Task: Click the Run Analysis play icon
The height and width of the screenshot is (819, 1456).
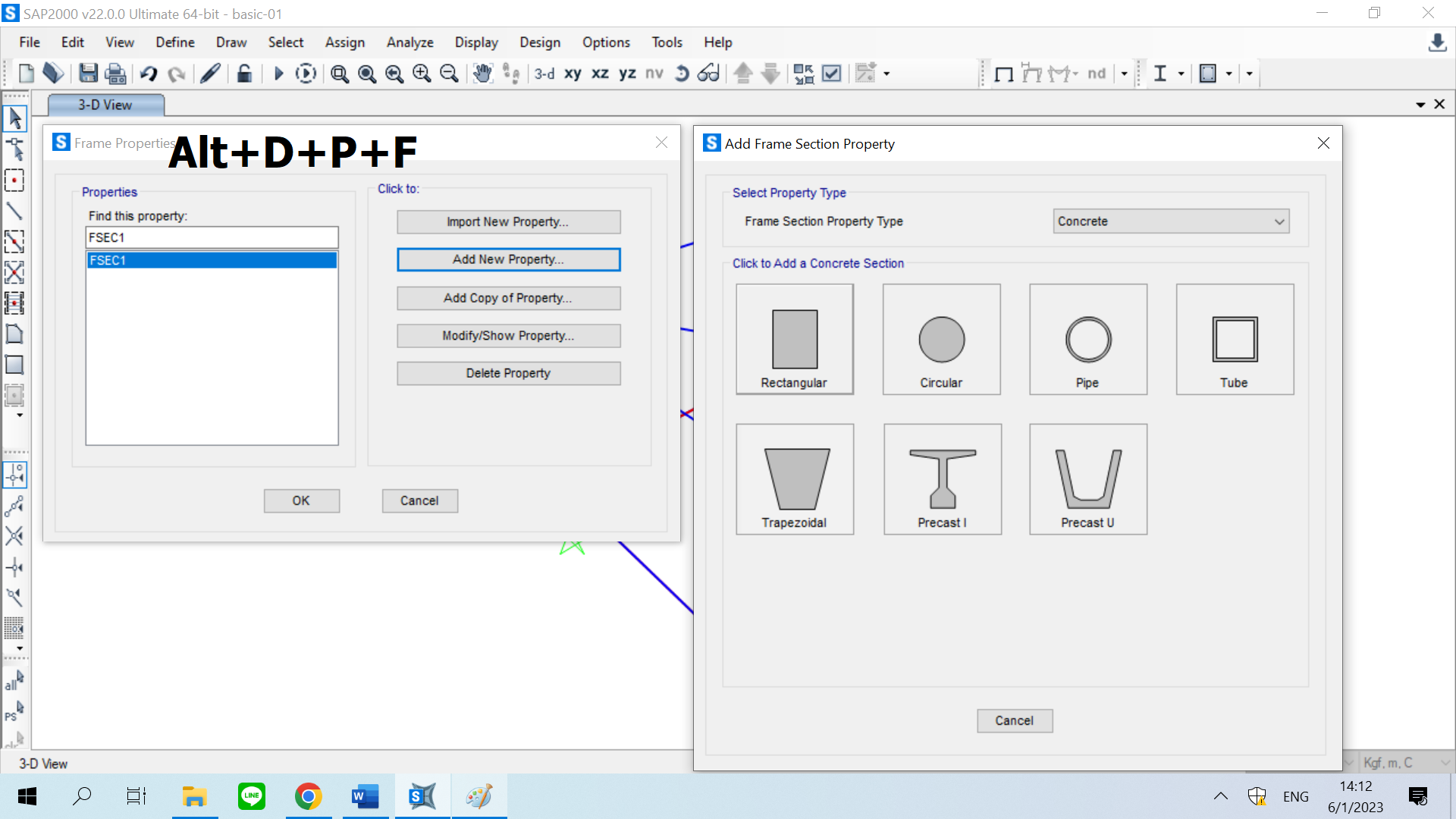Action: (278, 74)
